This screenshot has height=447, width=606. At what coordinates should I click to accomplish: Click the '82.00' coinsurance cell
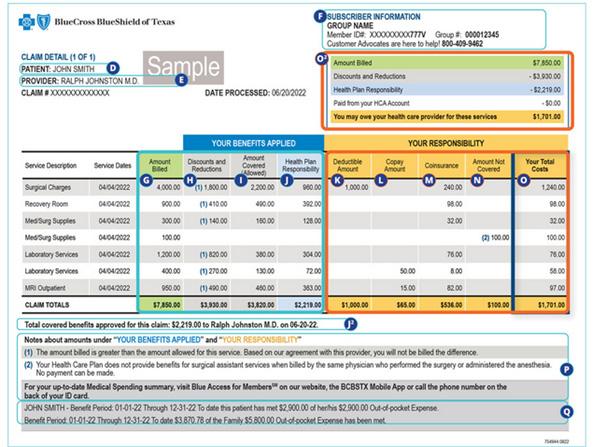(454, 288)
